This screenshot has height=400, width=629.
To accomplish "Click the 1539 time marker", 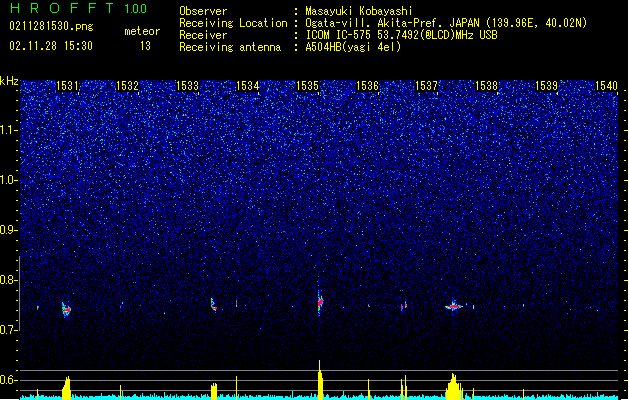I will click(546, 86).
